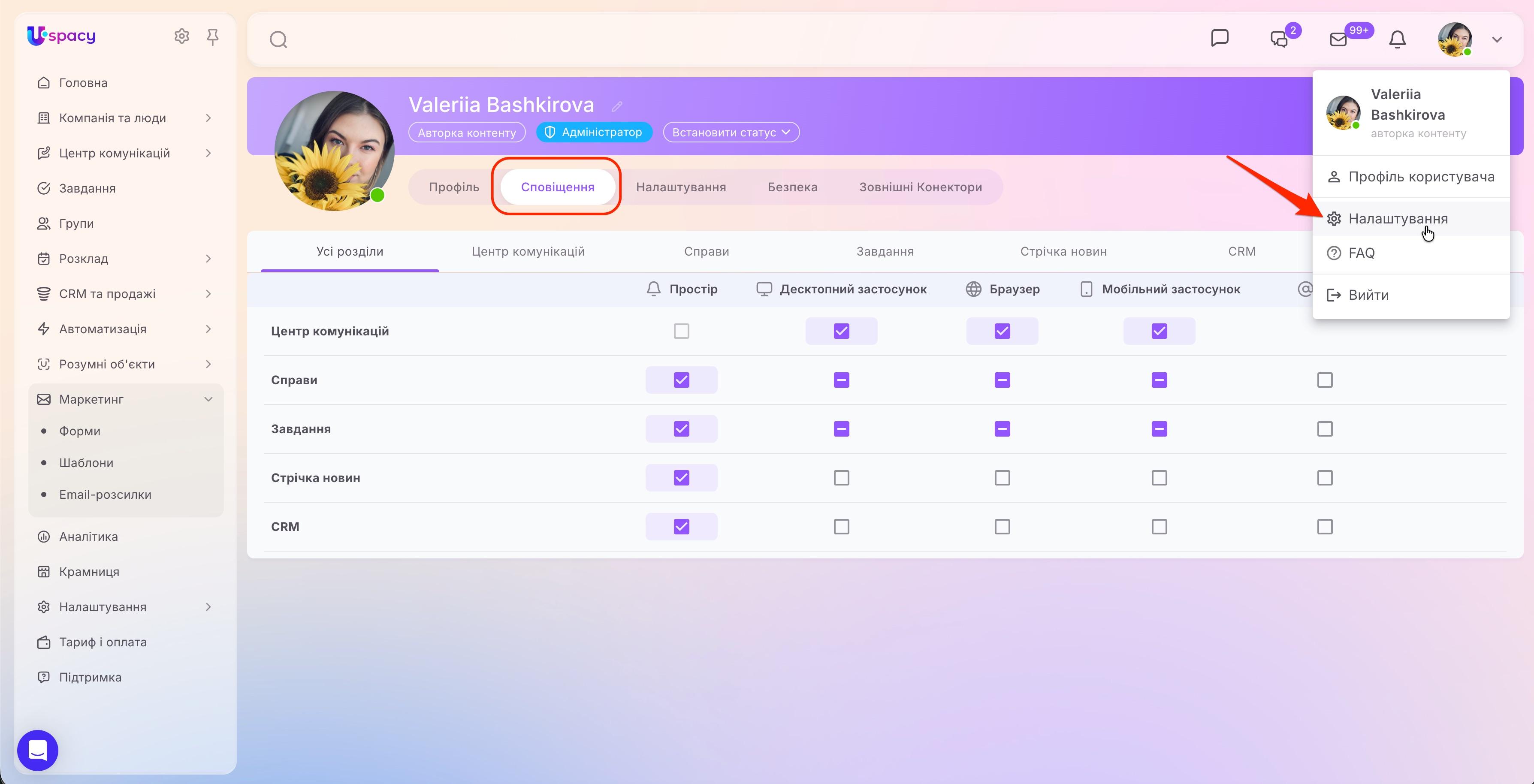Uncheck Простір for Справи row
The image size is (1534, 784).
681,380
